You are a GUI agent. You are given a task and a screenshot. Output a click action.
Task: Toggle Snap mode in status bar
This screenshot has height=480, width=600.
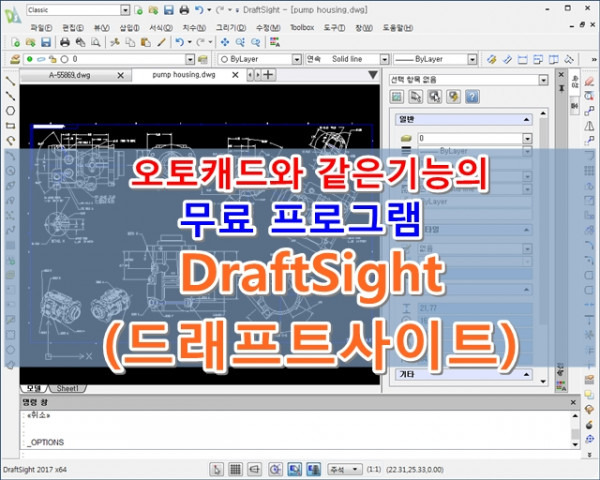tap(217, 469)
